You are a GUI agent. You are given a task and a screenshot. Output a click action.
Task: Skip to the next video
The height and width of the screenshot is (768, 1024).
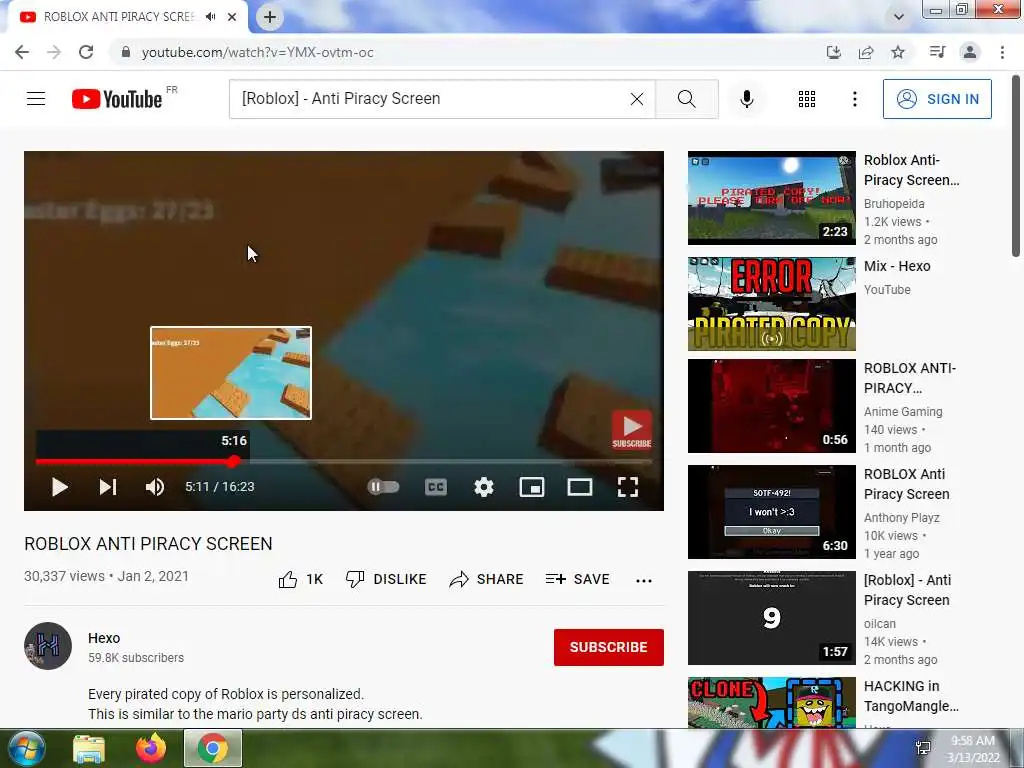point(108,487)
